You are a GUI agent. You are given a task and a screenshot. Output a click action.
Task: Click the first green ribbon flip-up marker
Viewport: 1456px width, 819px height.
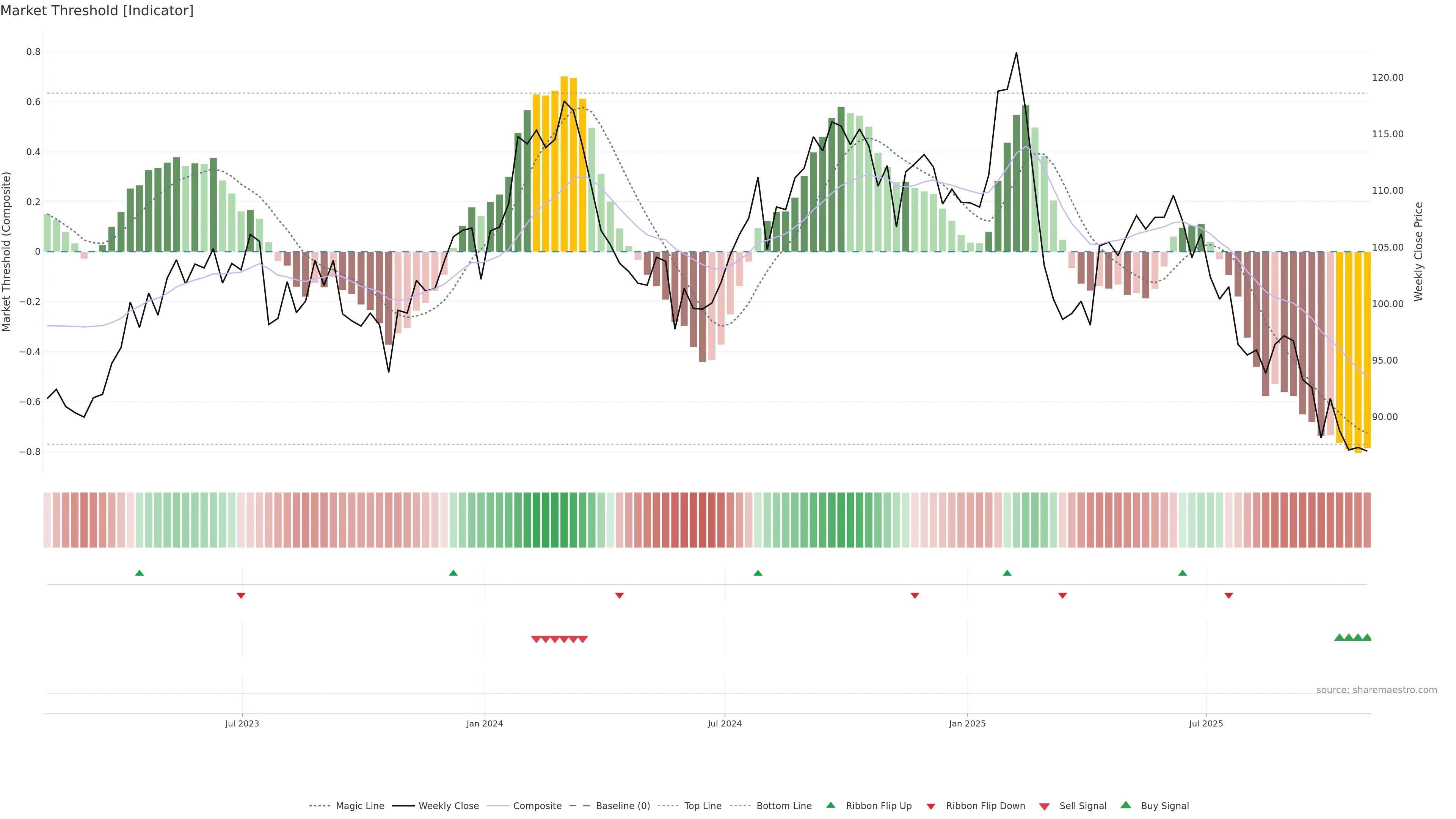click(x=140, y=573)
